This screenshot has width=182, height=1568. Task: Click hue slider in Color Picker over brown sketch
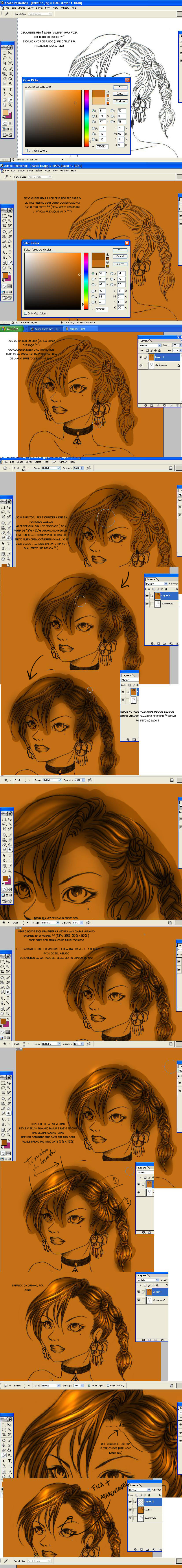coord(86,281)
